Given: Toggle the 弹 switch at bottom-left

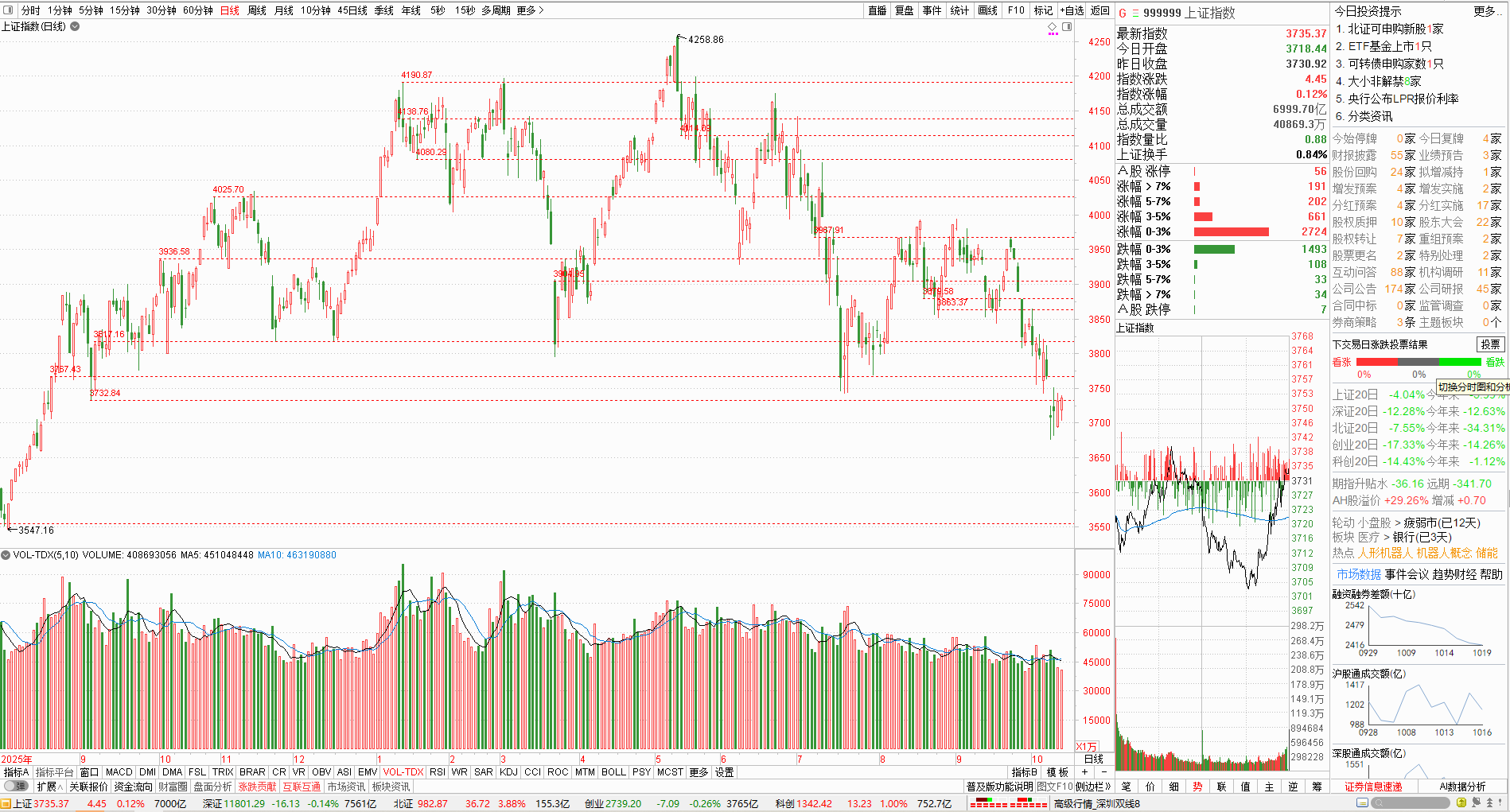Looking at the screenshot, I should 16,787.
